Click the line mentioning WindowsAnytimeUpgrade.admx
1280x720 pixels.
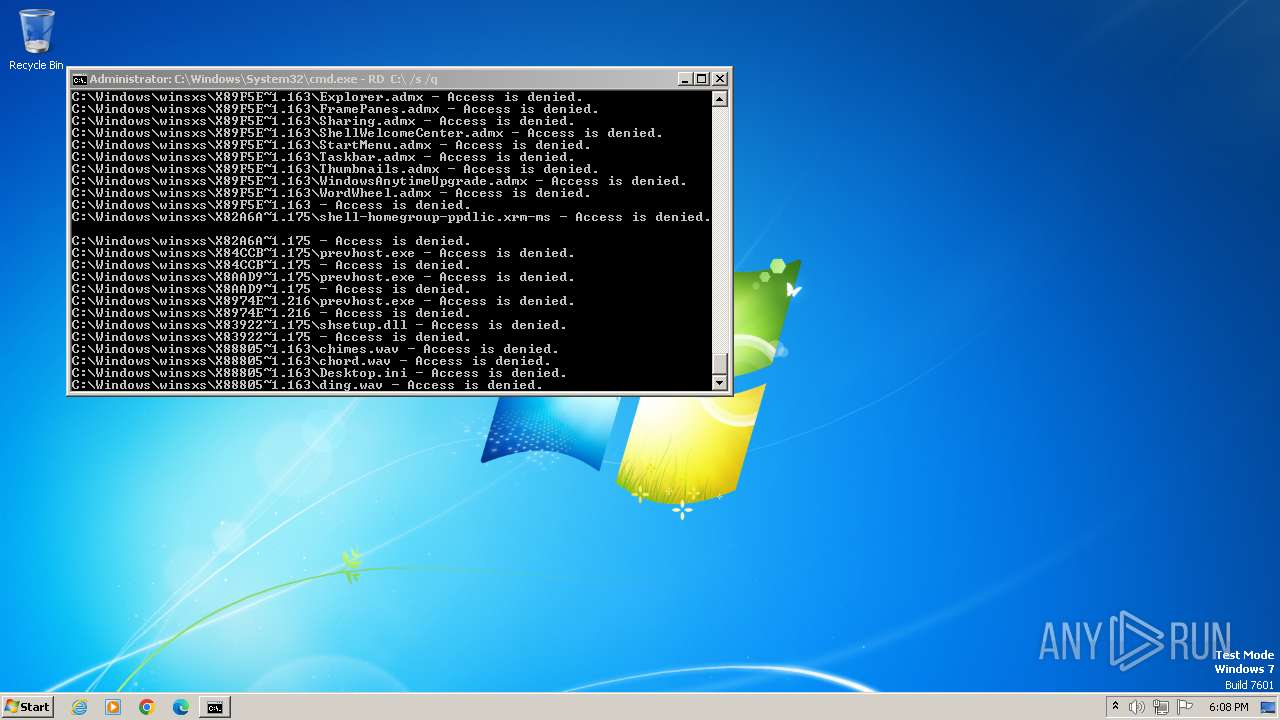point(379,181)
